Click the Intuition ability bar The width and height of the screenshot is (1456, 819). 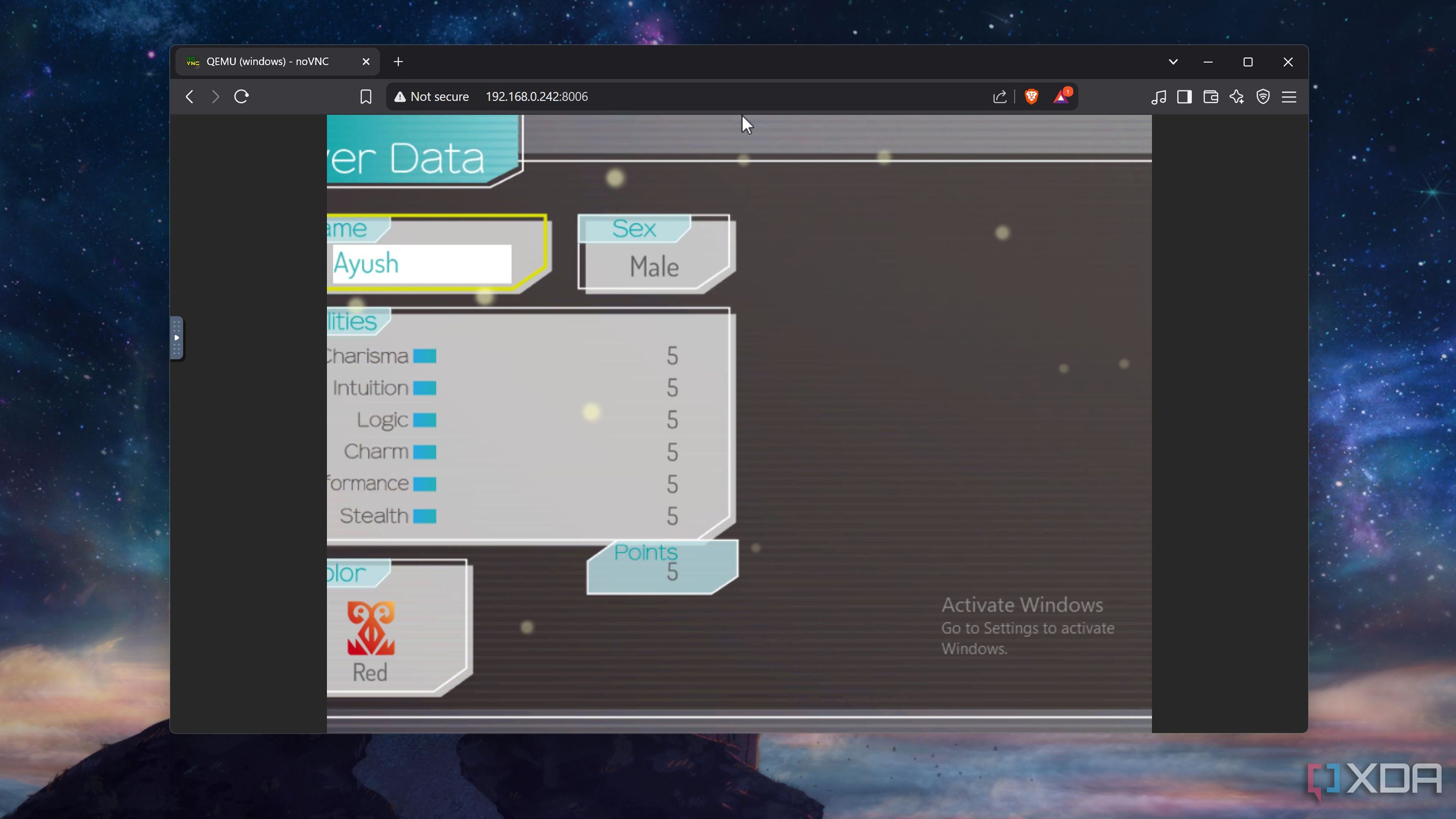click(425, 388)
